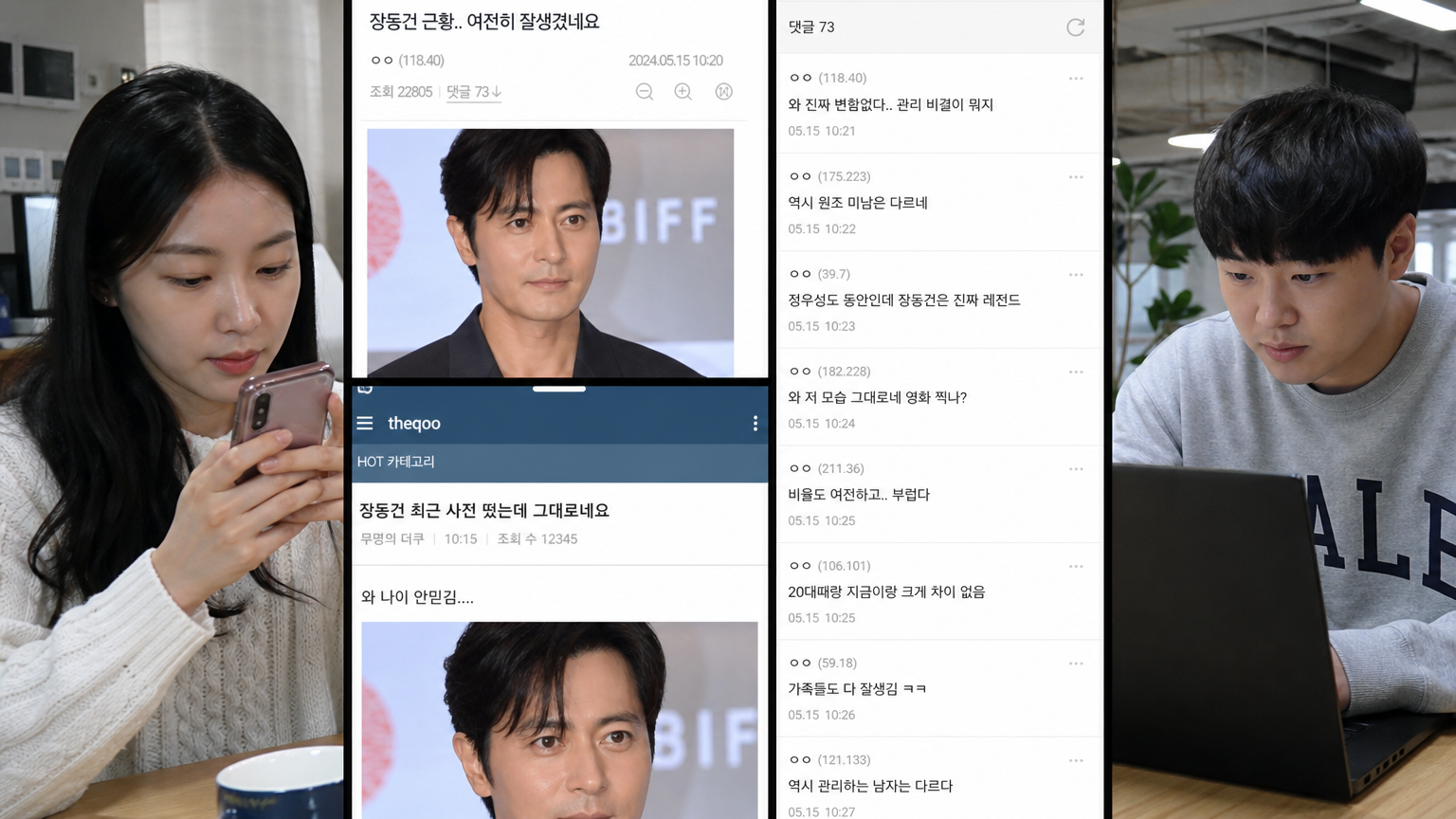This screenshot has height=819, width=1456.
Task: Click comment '정우성도 동안인데 장동건은 진짜 레전드'
Action: (904, 300)
